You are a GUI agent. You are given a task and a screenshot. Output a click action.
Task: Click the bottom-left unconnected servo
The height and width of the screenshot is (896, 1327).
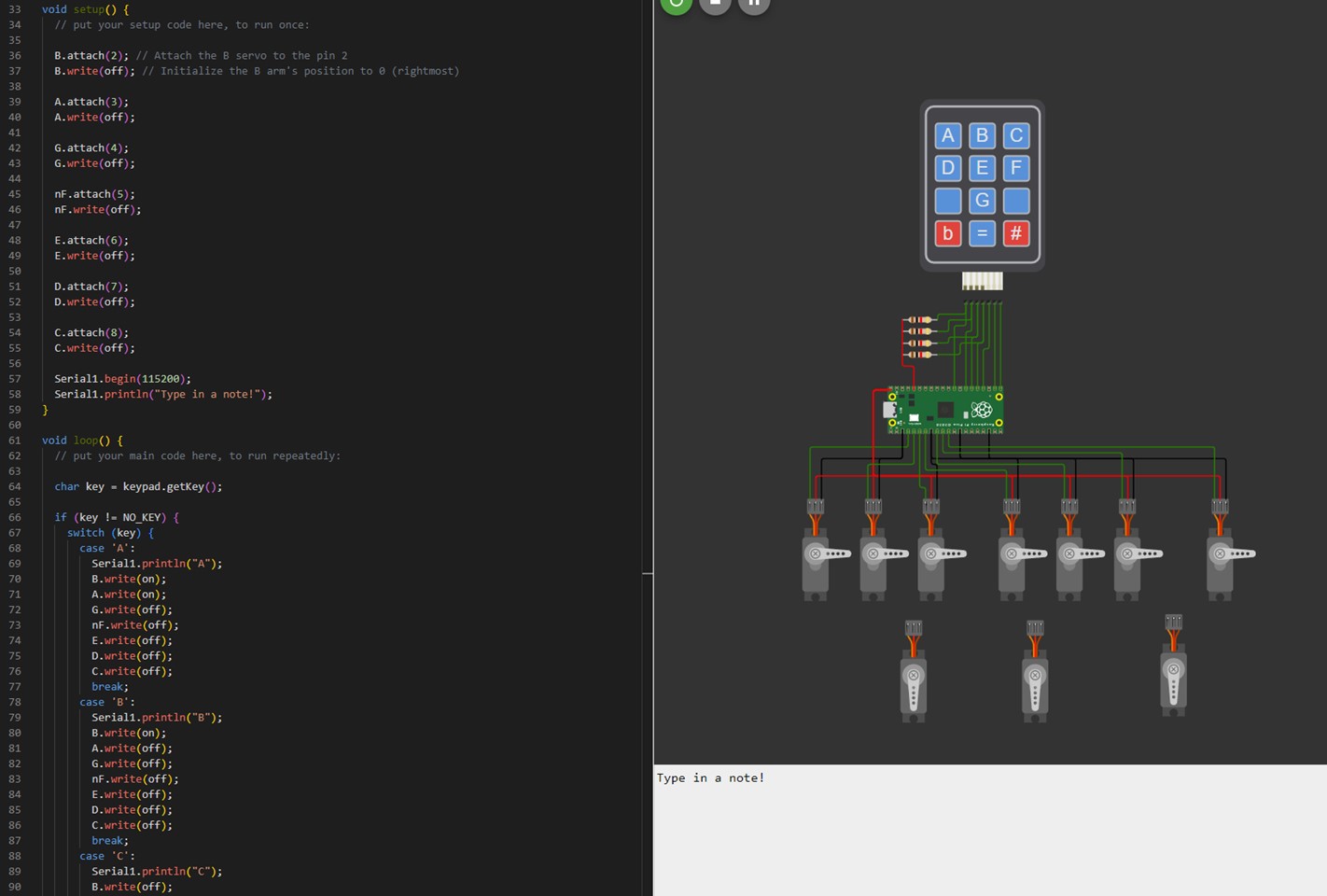914,681
